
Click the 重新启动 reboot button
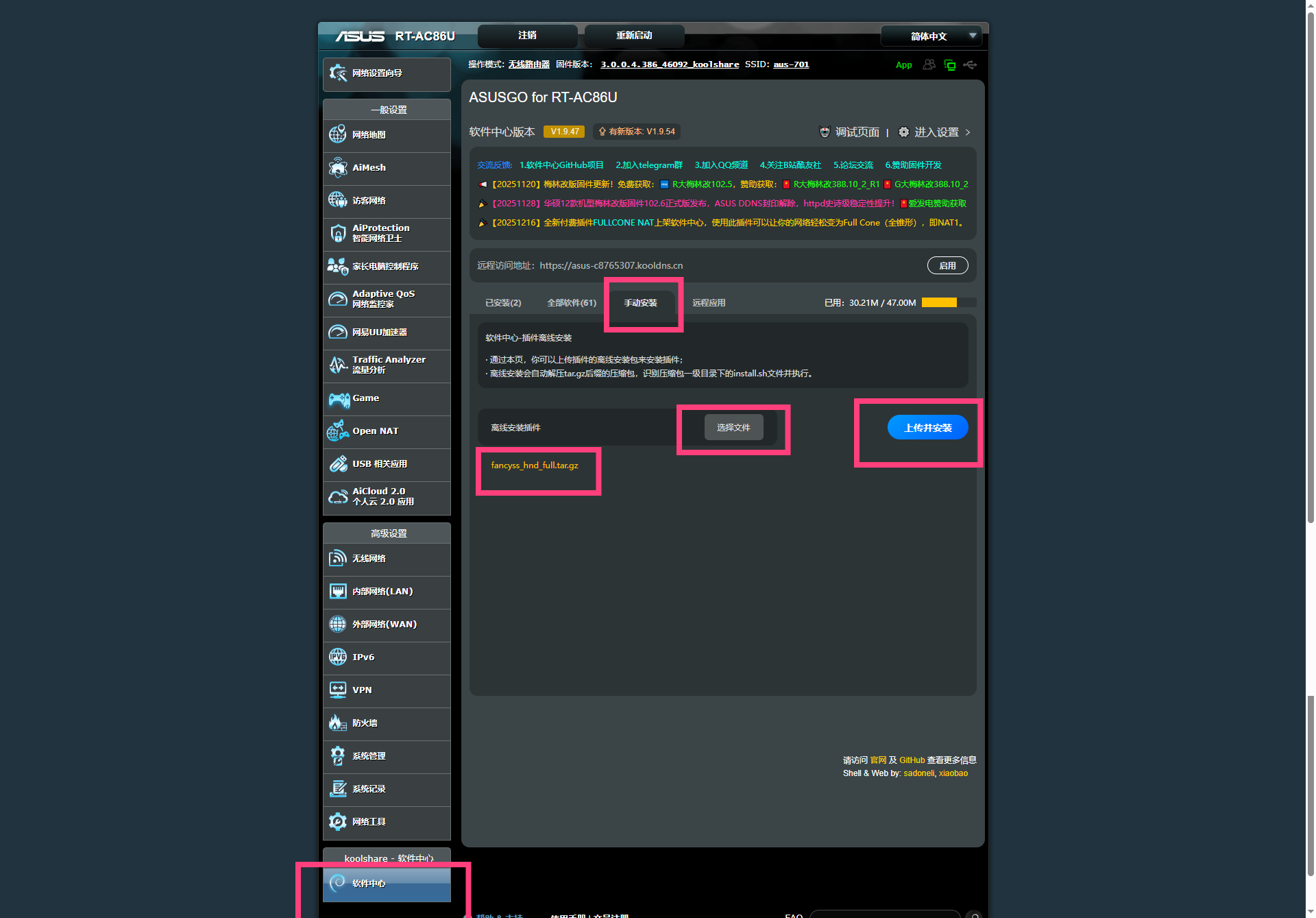click(x=634, y=36)
